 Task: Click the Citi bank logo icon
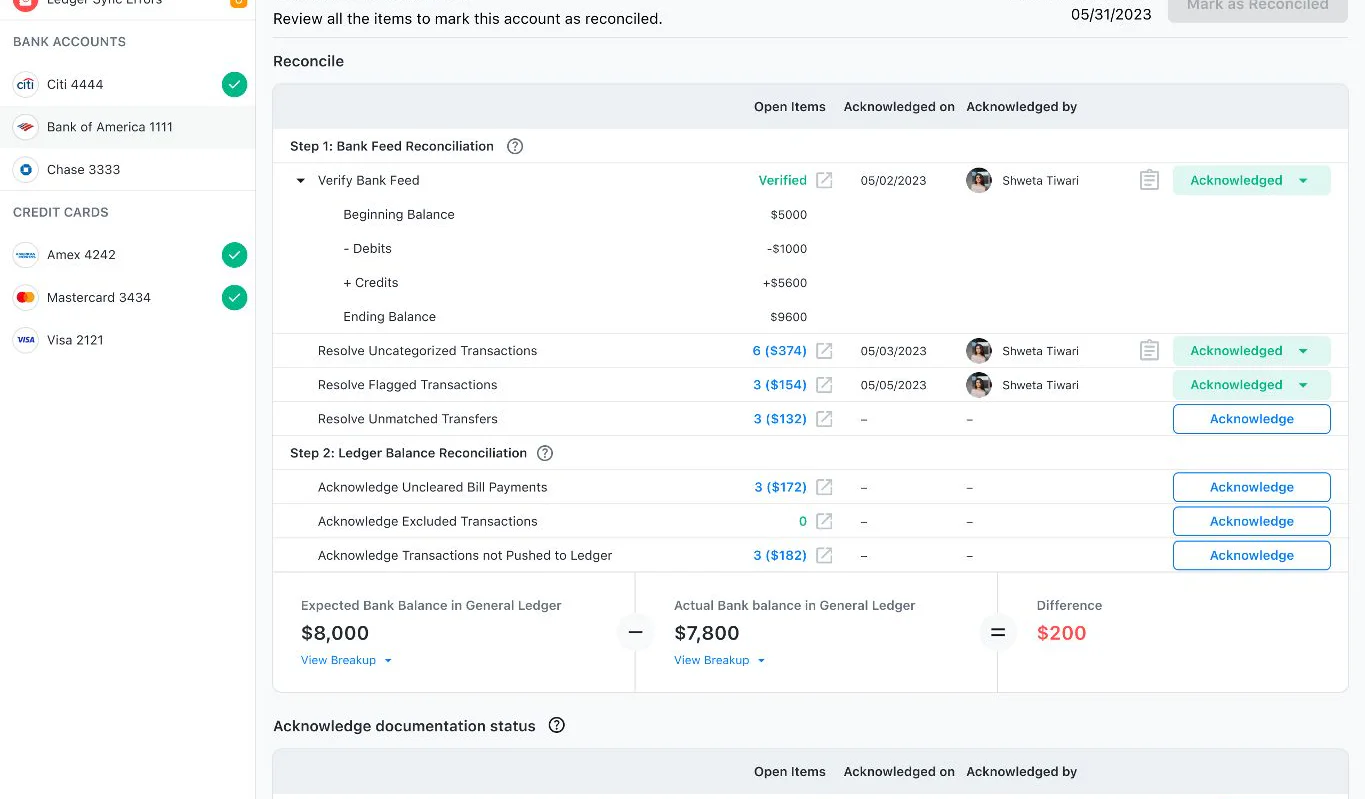pos(25,85)
